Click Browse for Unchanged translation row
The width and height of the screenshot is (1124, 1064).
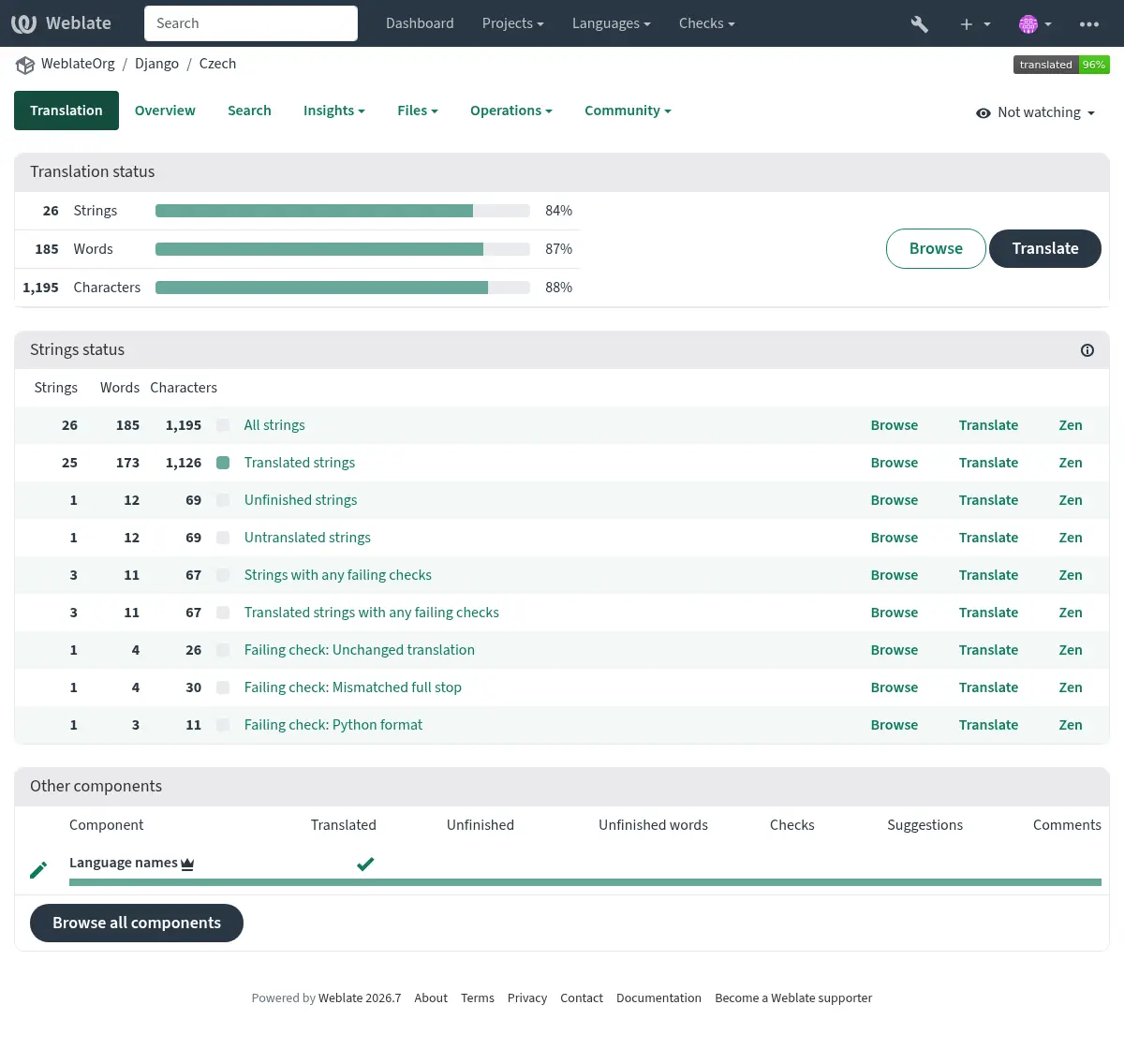pyautogui.click(x=895, y=650)
